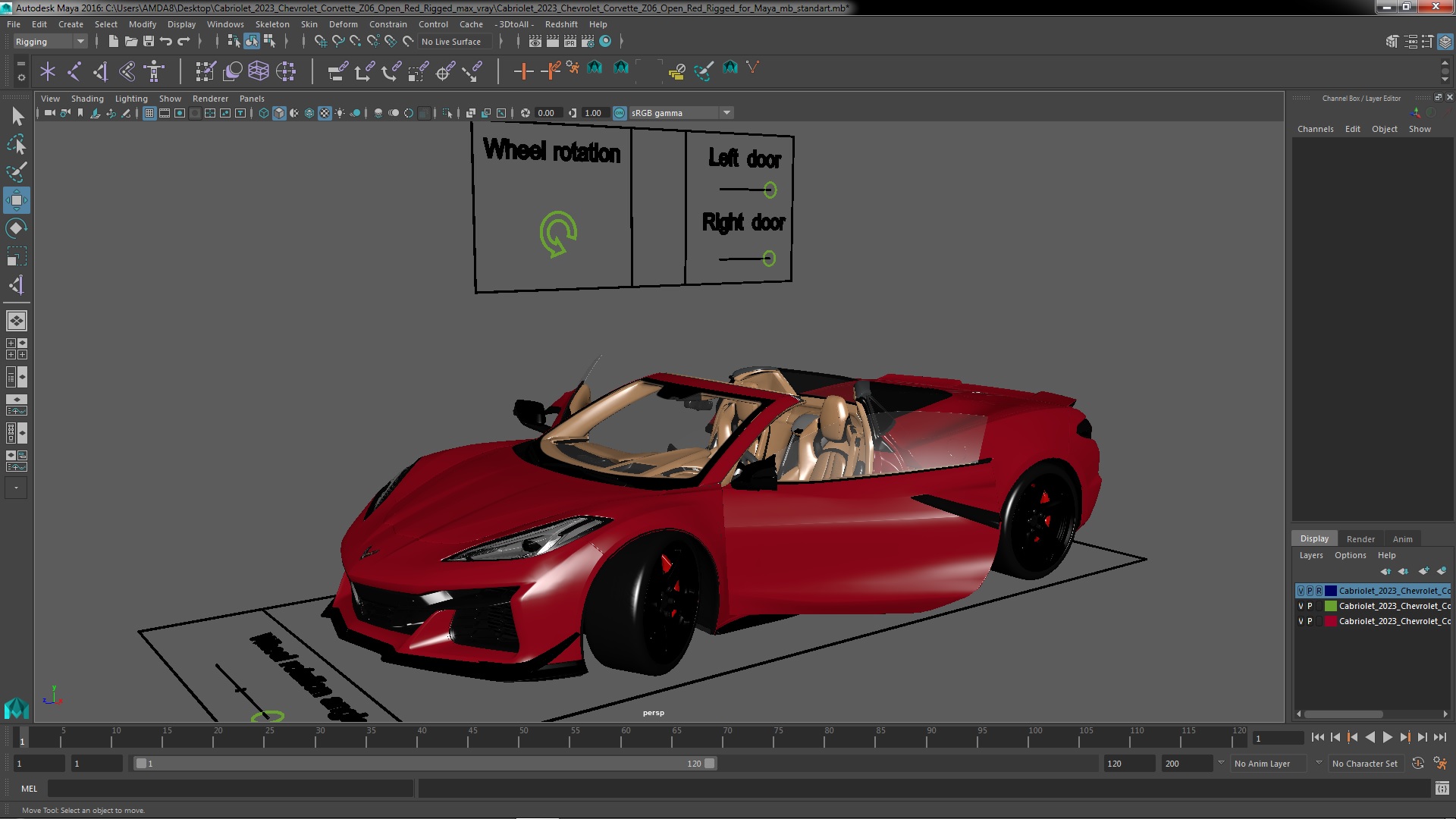This screenshot has height=819, width=1456.
Task: Open the Rigging menu set dropdown
Action: tap(50, 42)
